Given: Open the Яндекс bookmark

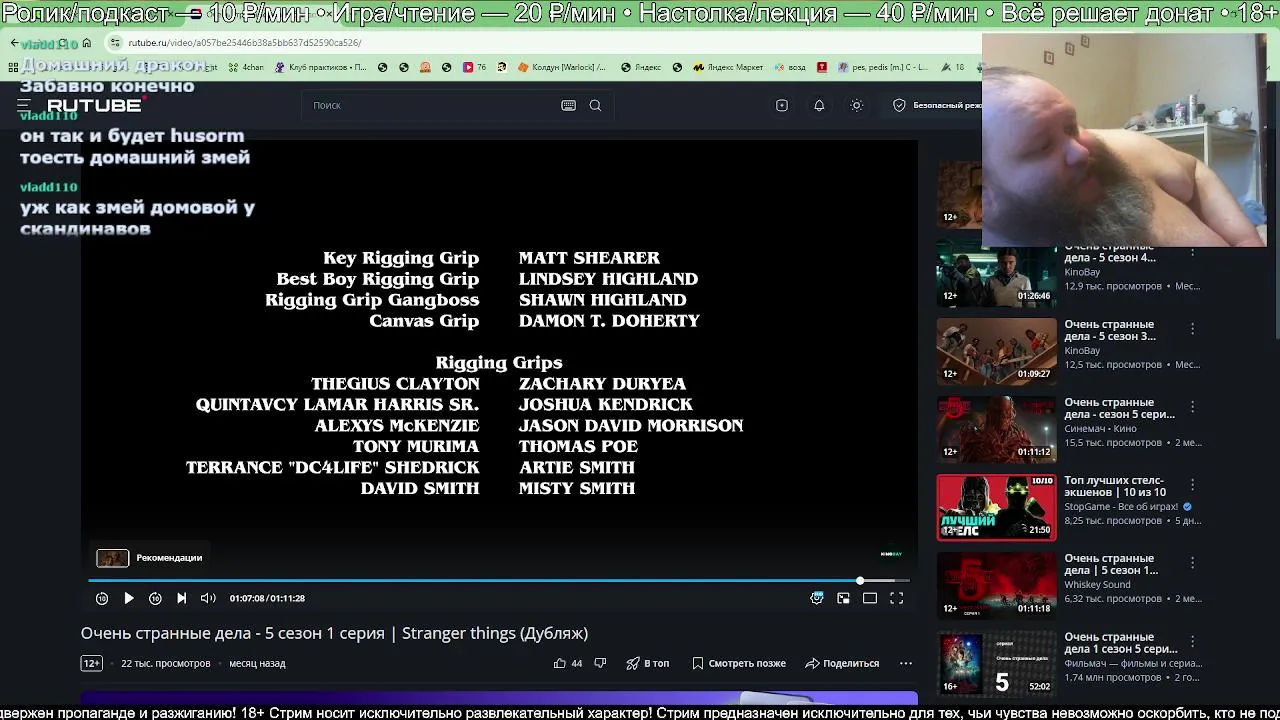Looking at the screenshot, I should 641,67.
